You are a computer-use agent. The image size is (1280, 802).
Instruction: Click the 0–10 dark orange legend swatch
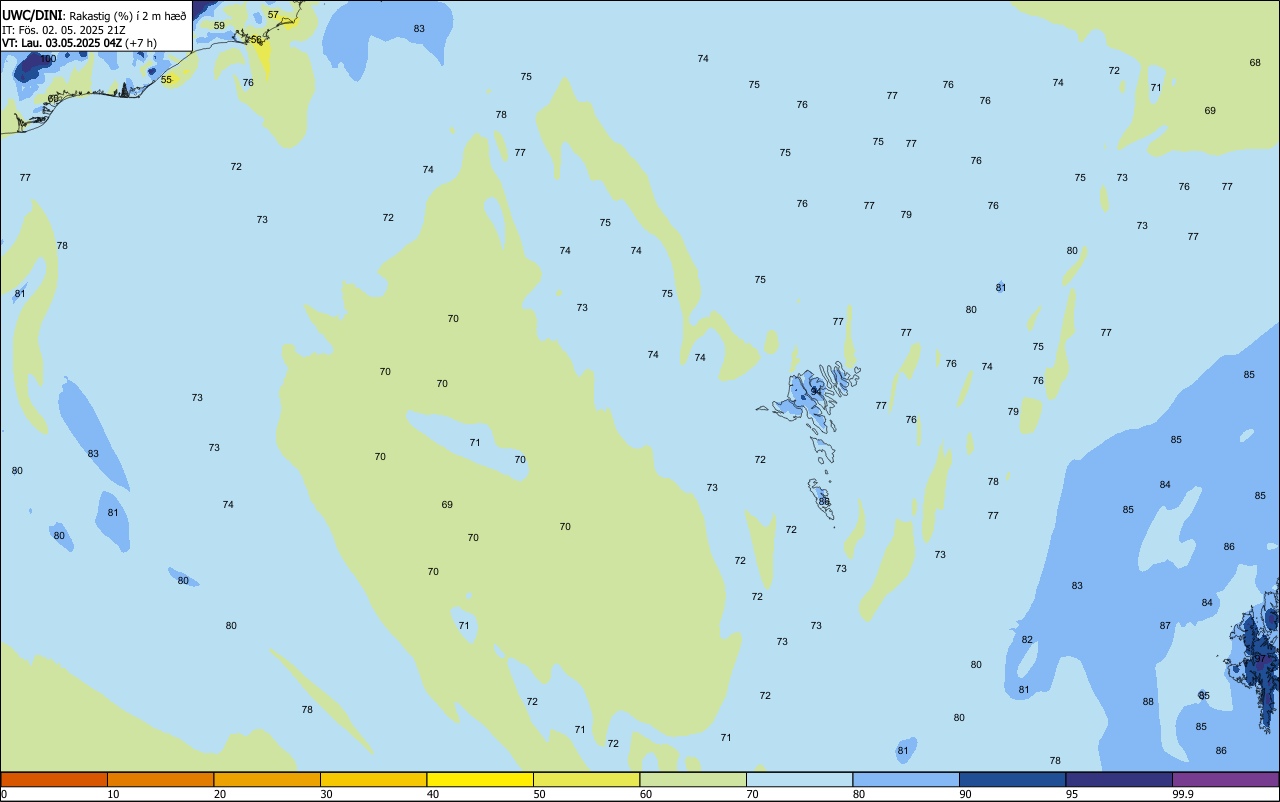[x=54, y=779]
